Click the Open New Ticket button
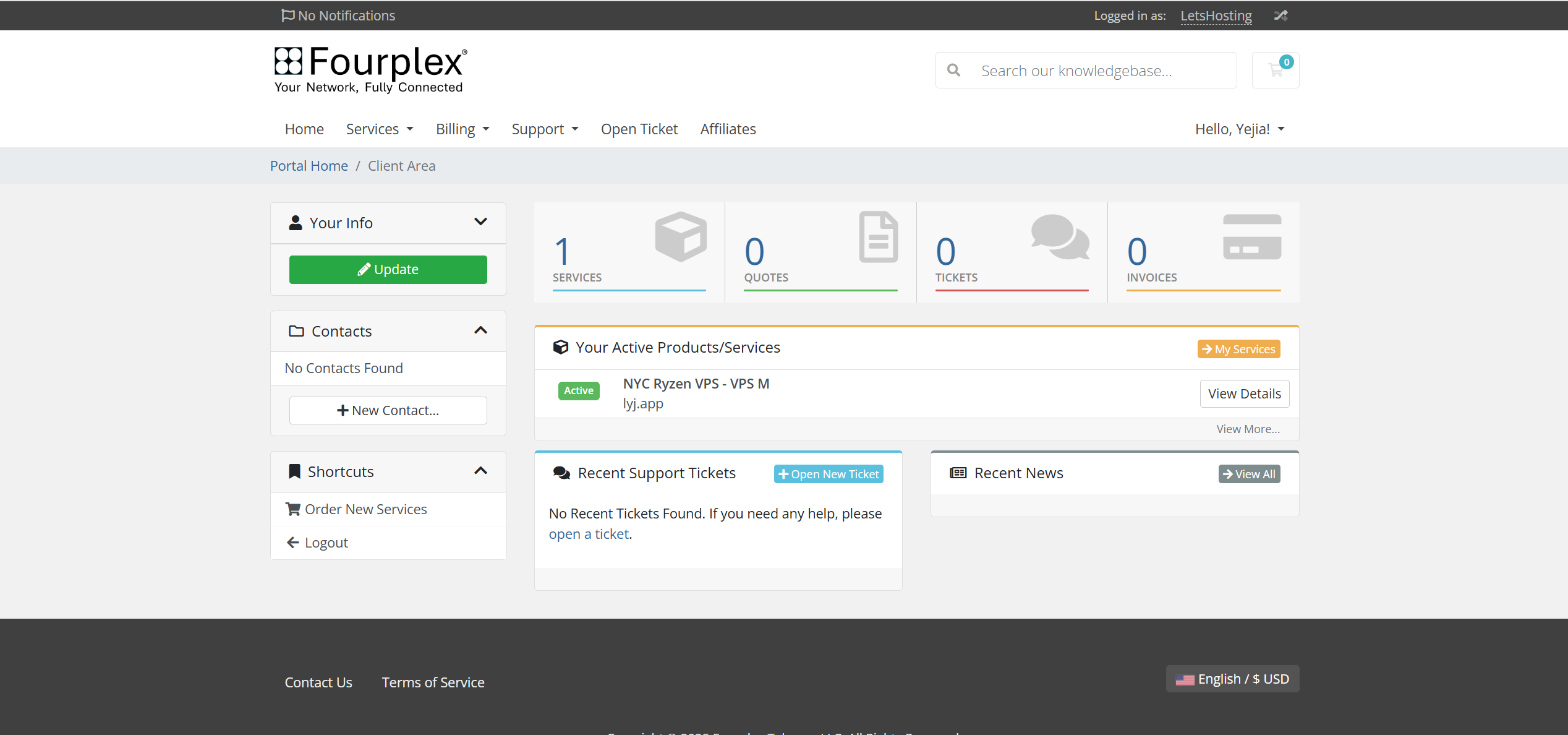Image resolution: width=1568 pixels, height=735 pixels. tap(829, 474)
